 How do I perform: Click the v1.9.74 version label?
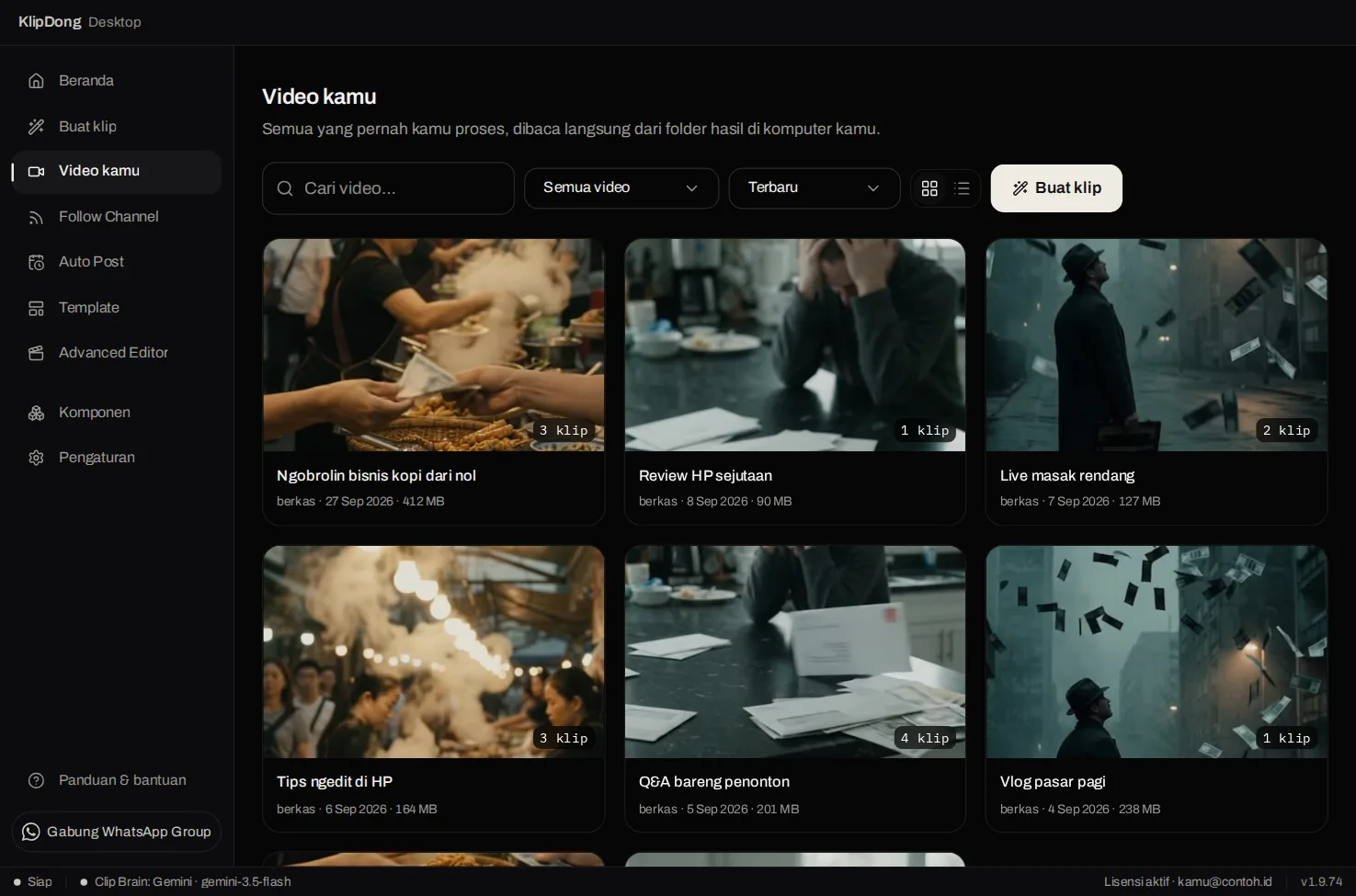[x=1321, y=882]
